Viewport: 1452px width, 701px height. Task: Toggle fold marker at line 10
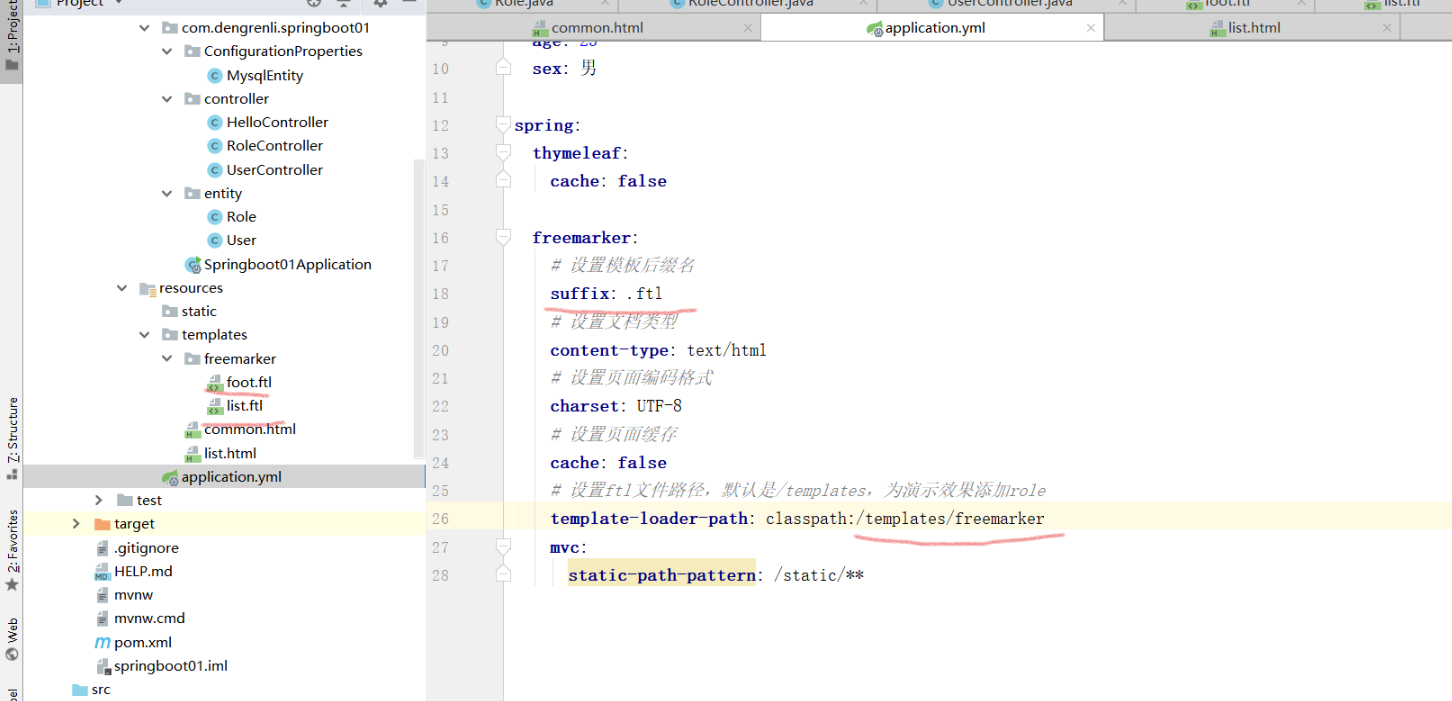pos(504,69)
